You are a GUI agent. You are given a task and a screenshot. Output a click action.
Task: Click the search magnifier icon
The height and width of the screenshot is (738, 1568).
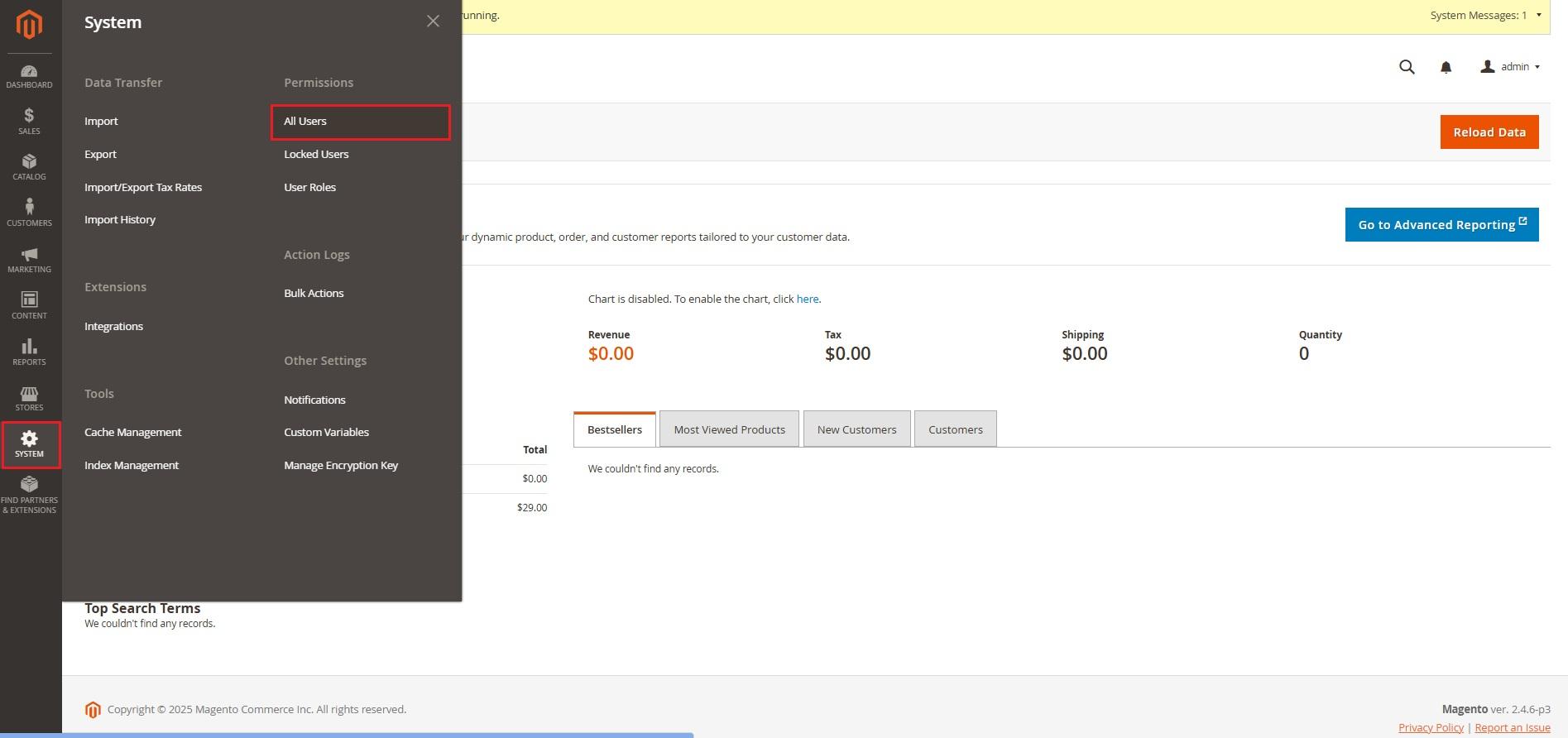[1407, 67]
